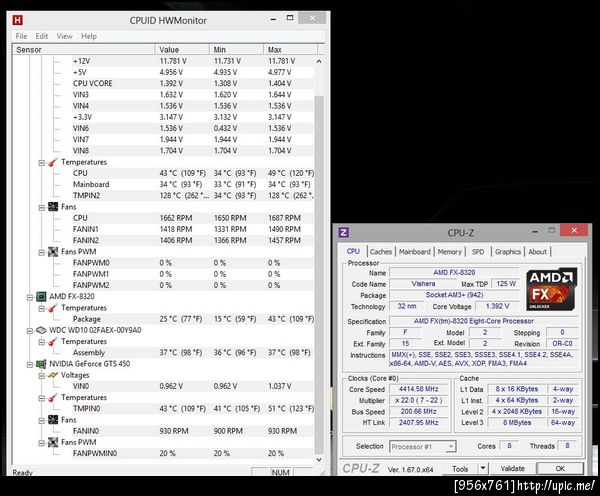This screenshot has width=600, height=496.
Task: Click thermometer icon beside mainboard Temperatures
Action: pyautogui.click(x=53, y=162)
